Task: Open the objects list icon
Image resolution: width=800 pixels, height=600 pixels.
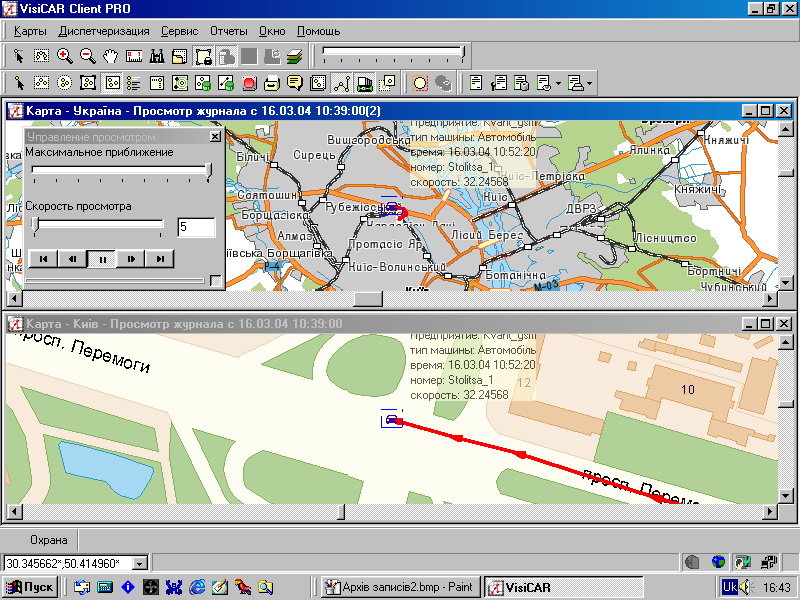Action: click(x=134, y=83)
